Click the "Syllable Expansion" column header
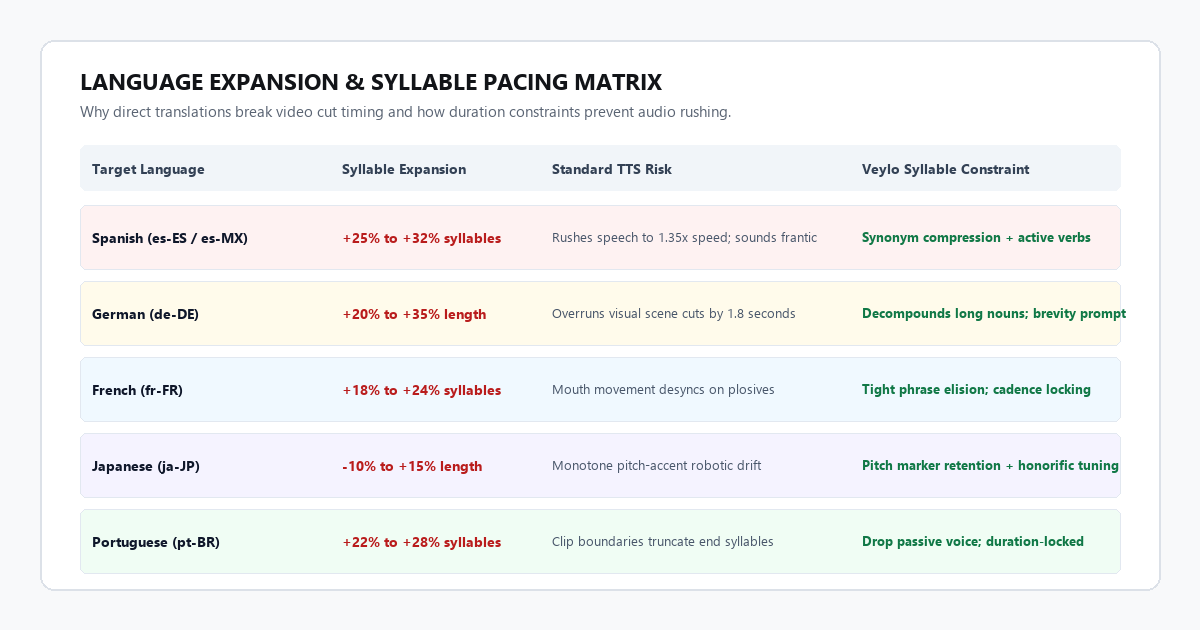The image size is (1200, 630). click(x=404, y=169)
